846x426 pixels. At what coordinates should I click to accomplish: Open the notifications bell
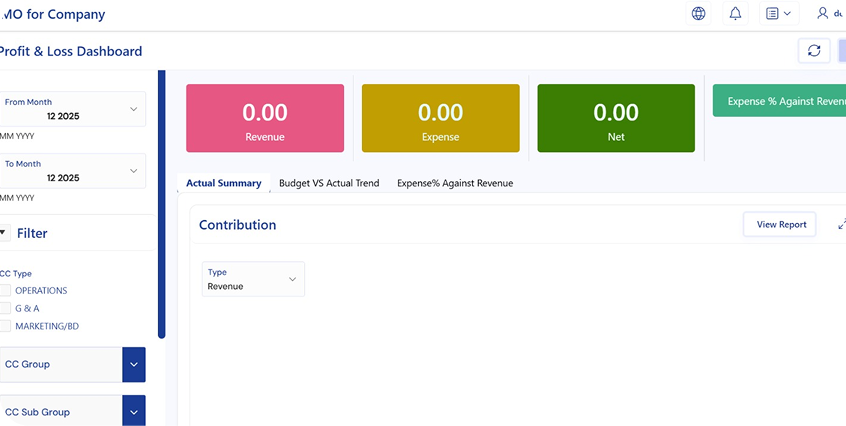point(736,14)
